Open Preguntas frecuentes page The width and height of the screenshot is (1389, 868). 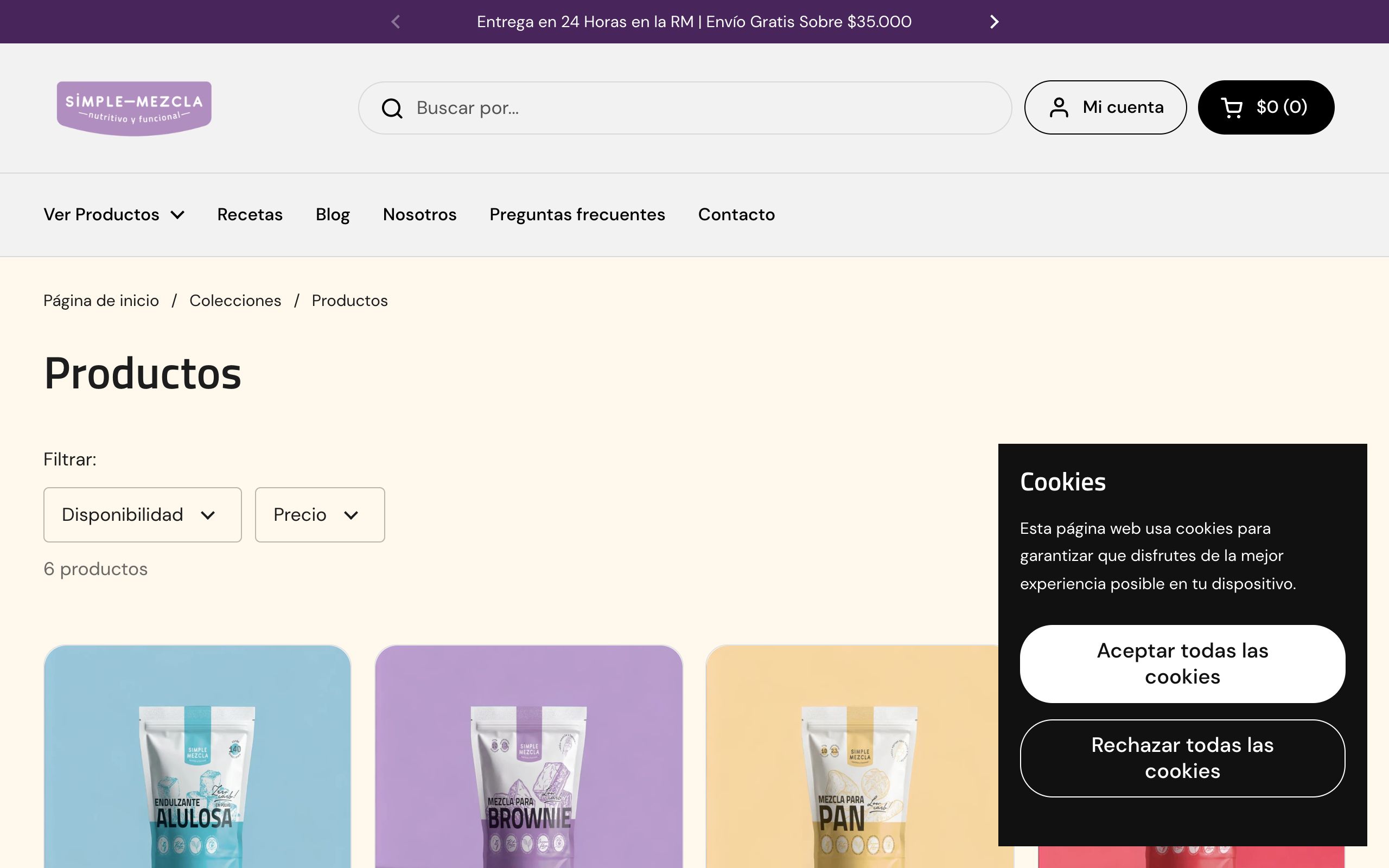(x=577, y=215)
